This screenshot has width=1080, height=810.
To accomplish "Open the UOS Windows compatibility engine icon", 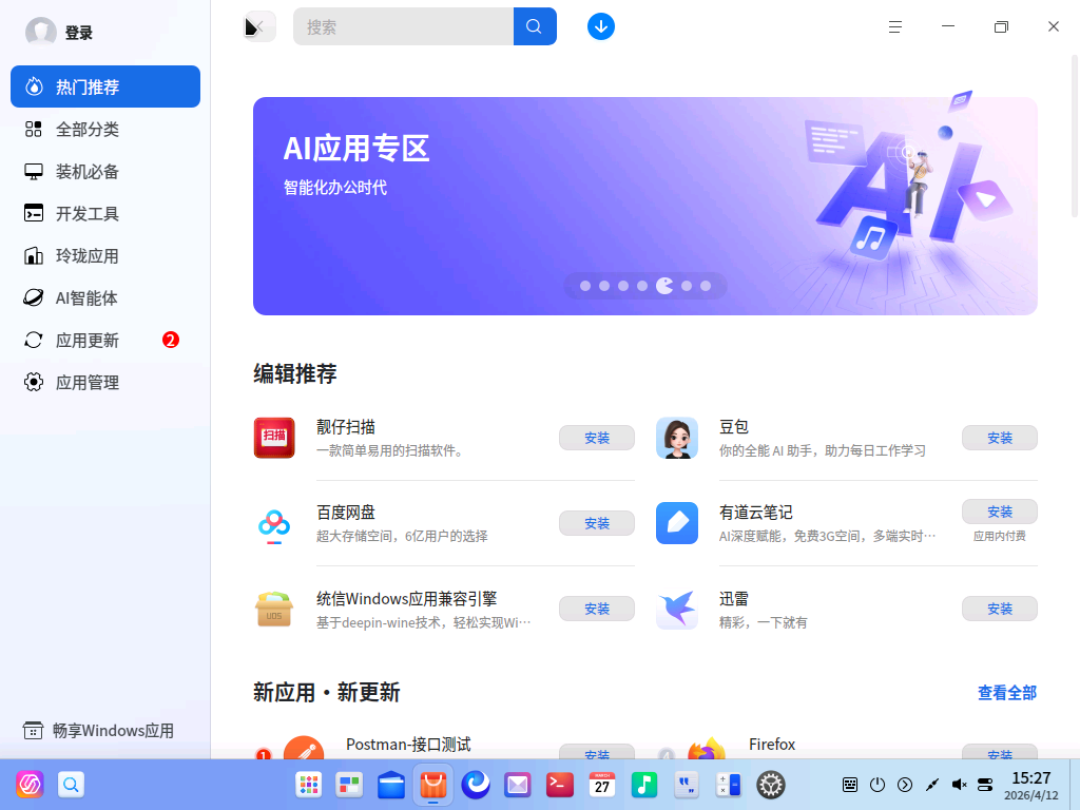I will click(x=274, y=610).
